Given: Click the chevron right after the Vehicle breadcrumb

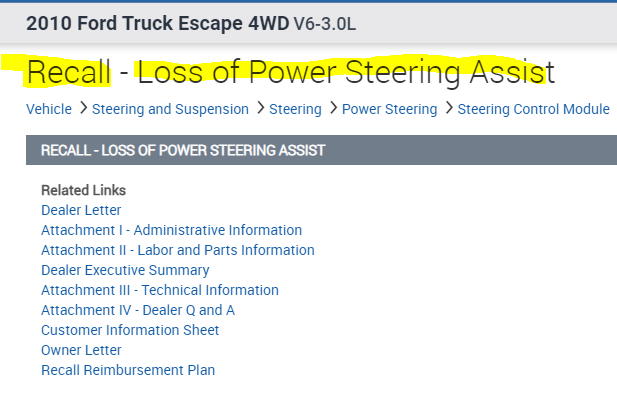Looking at the screenshot, I should (82, 108).
